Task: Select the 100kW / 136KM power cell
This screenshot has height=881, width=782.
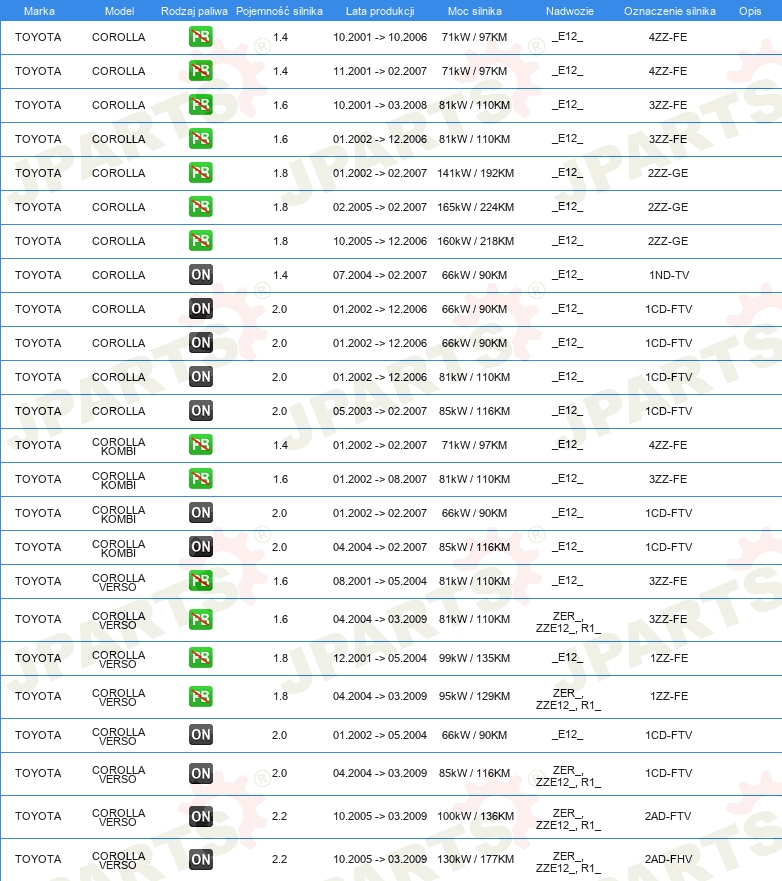Action: point(475,816)
